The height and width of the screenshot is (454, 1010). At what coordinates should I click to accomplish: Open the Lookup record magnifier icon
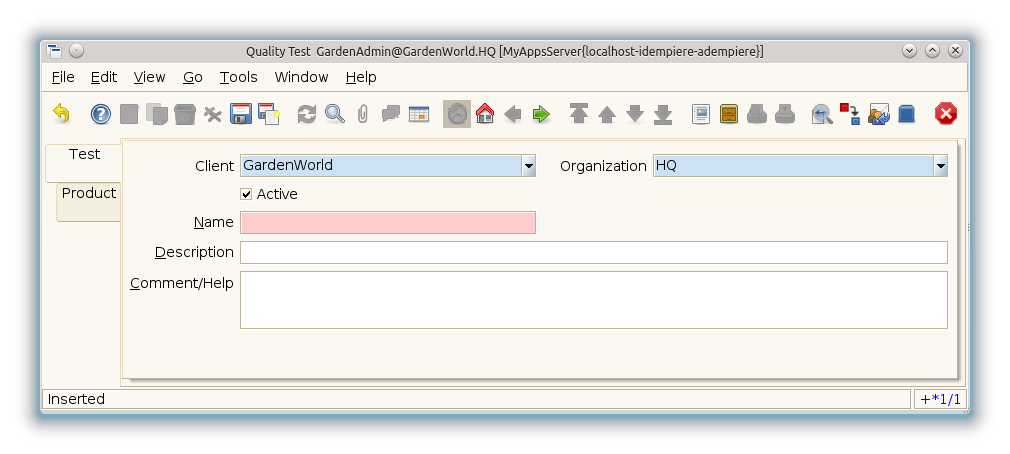pos(335,114)
